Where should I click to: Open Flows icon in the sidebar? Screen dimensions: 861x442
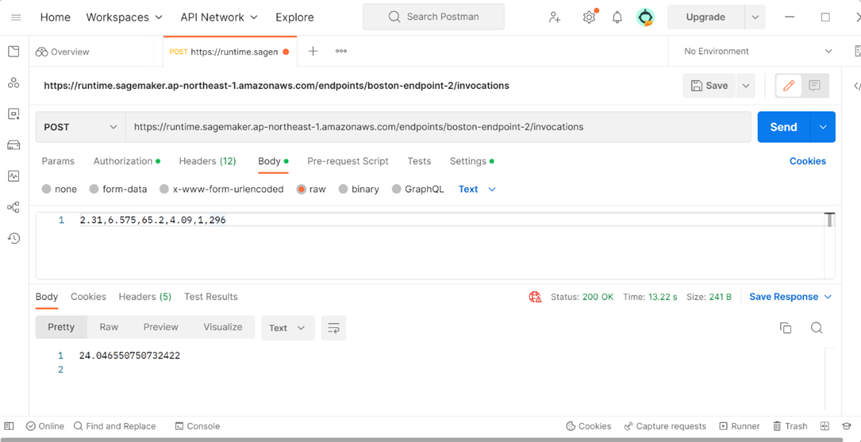click(14, 207)
